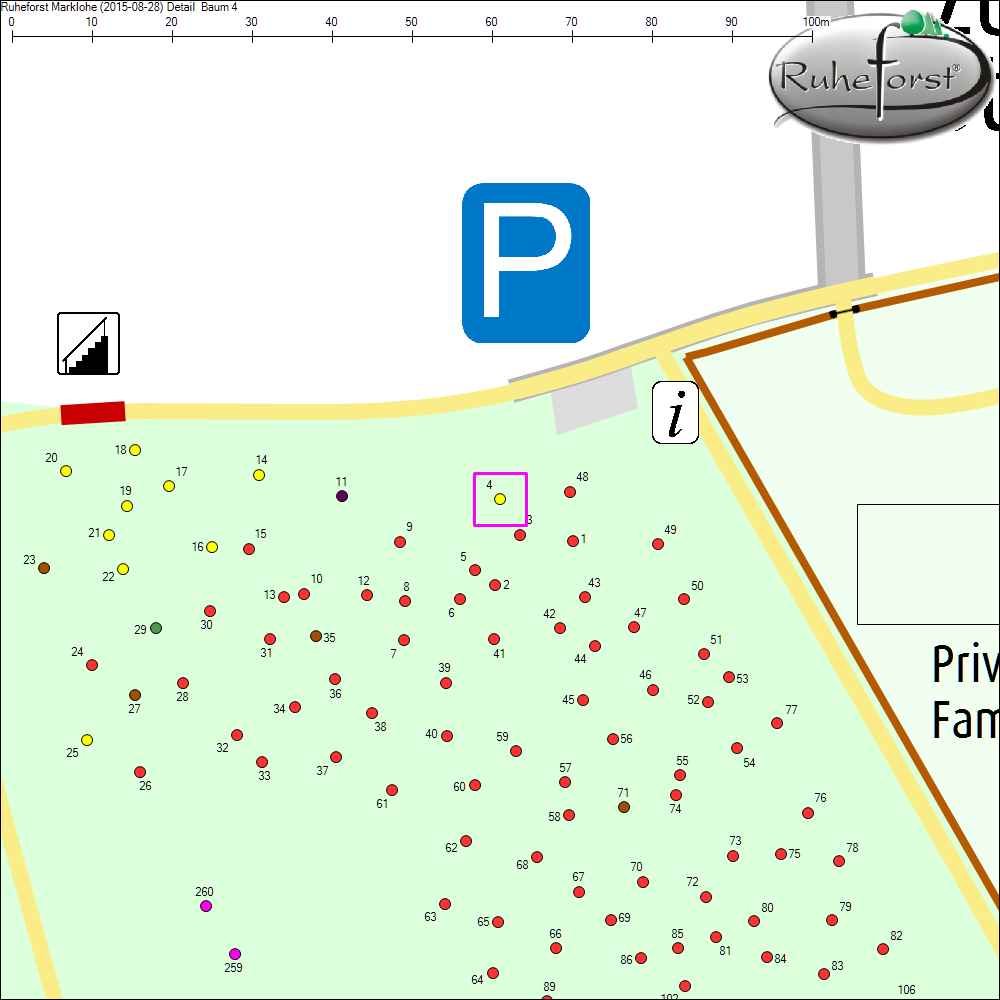Image resolution: width=1000 pixels, height=1000 pixels.
Task: Select brown tree marker 71
Action: 624,807
